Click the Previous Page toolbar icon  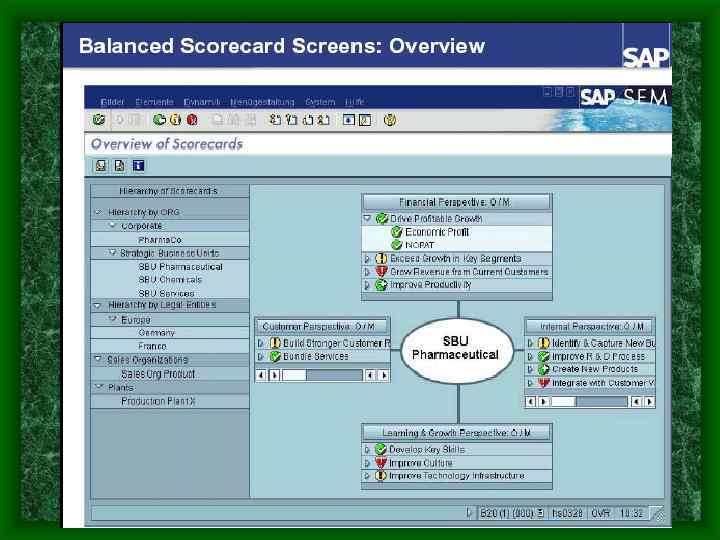pos(291,120)
